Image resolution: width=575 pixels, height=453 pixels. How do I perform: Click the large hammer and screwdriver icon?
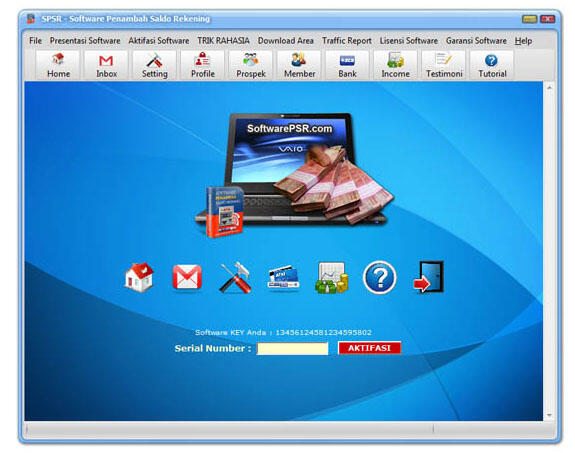click(235, 277)
